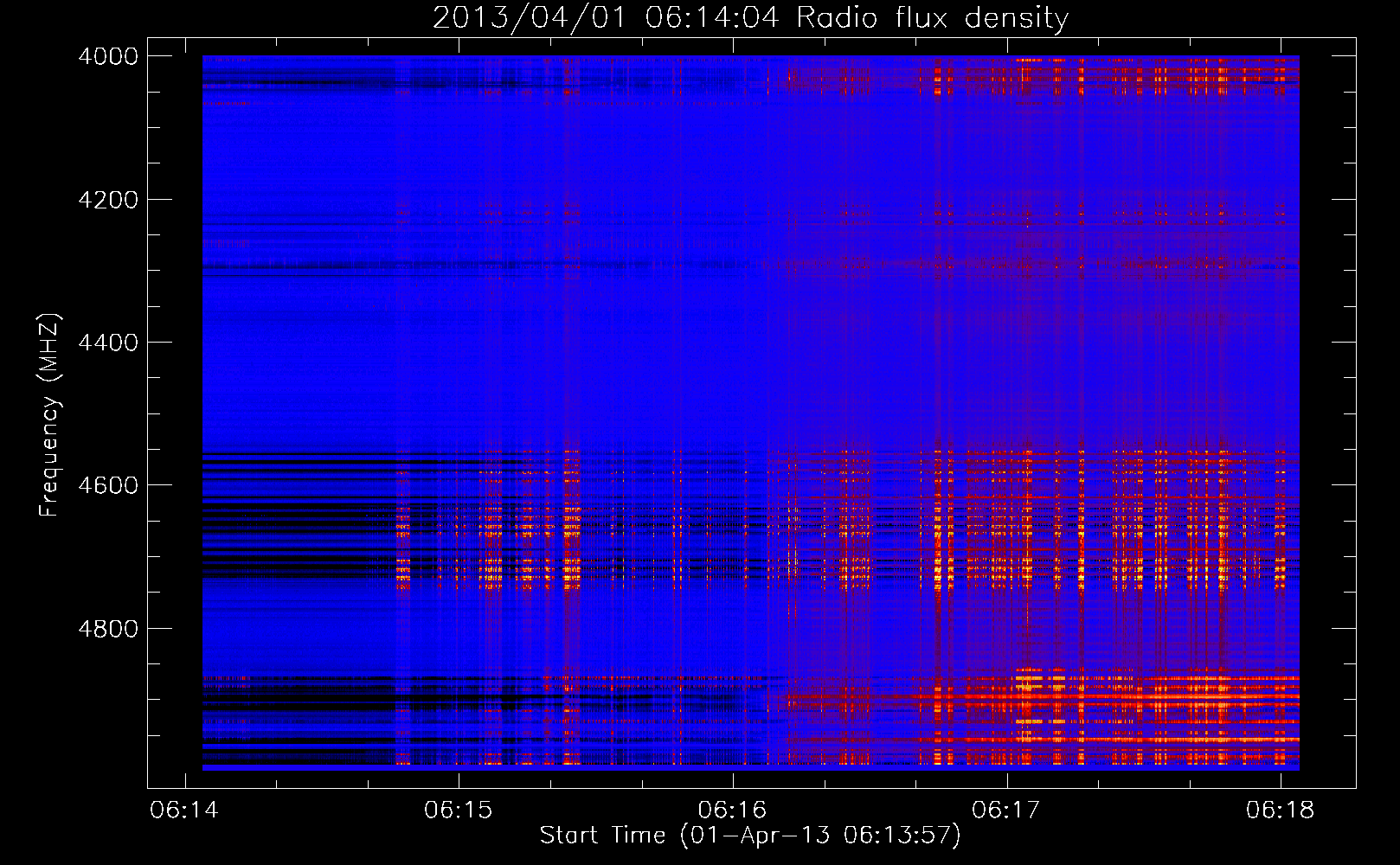This screenshot has width=1400, height=865.
Task: Click the "Frequency (MHZ)" axis label
Action: click(50, 415)
